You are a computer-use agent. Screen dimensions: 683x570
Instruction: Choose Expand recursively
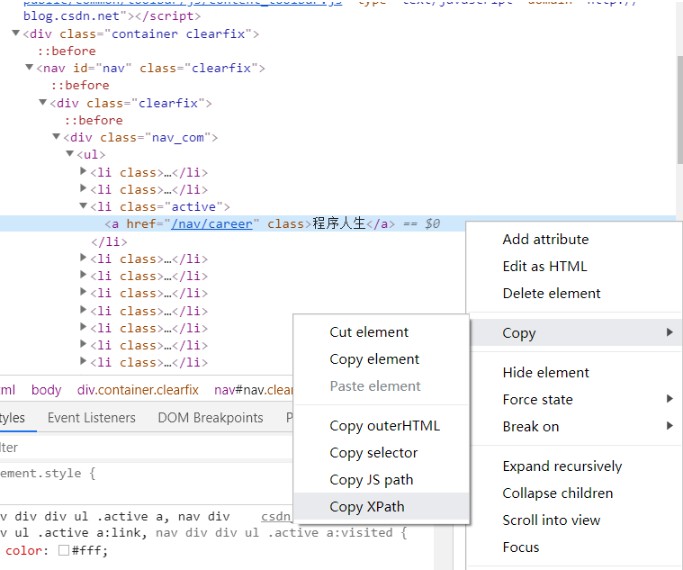pos(576,466)
